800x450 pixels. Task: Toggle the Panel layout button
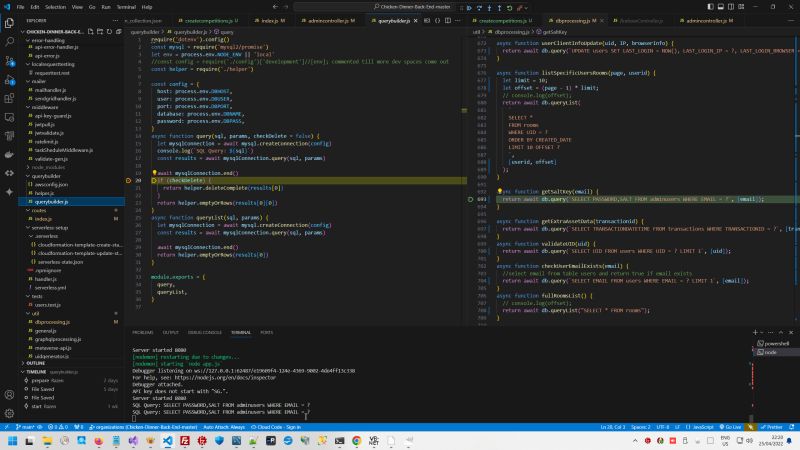pos(720,7)
